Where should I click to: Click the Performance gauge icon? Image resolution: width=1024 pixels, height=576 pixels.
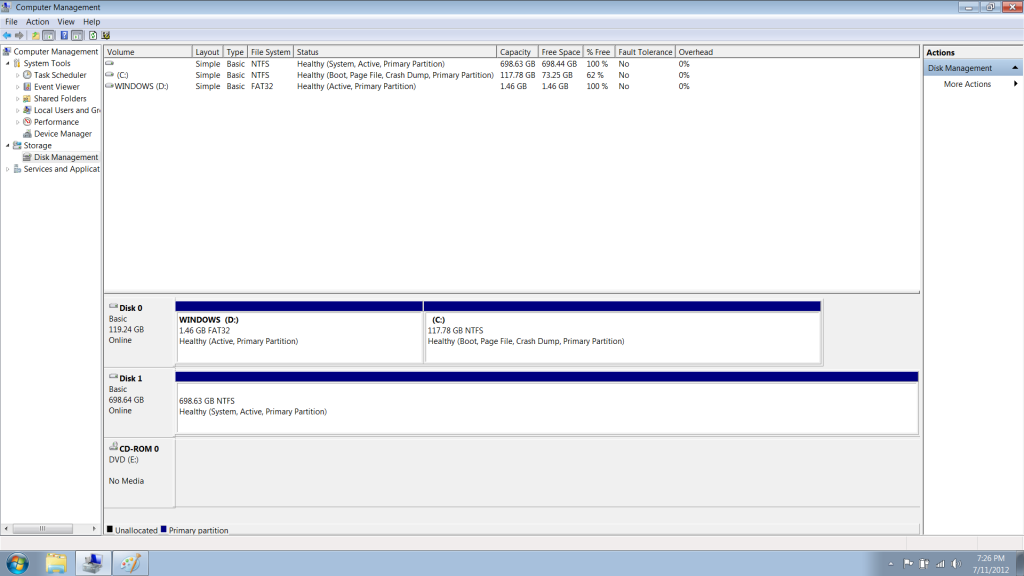(x=27, y=122)
